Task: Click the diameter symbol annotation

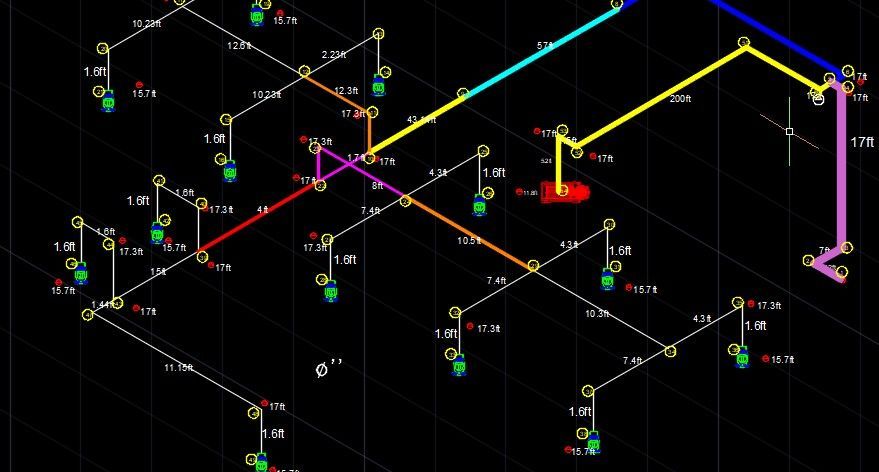Action: [322, 370]
